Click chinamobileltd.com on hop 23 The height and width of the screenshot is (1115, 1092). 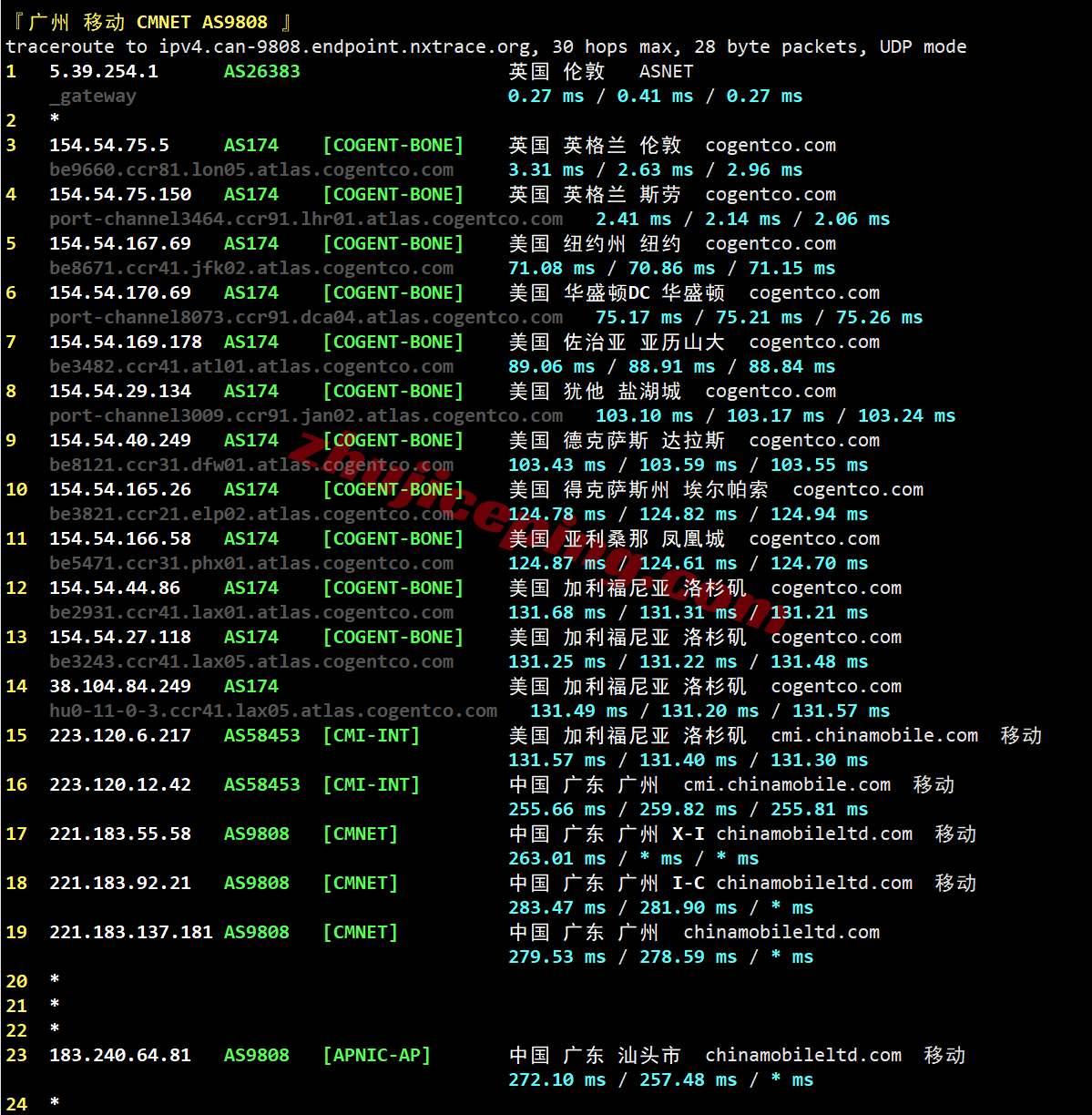(x=804, y=1055)
